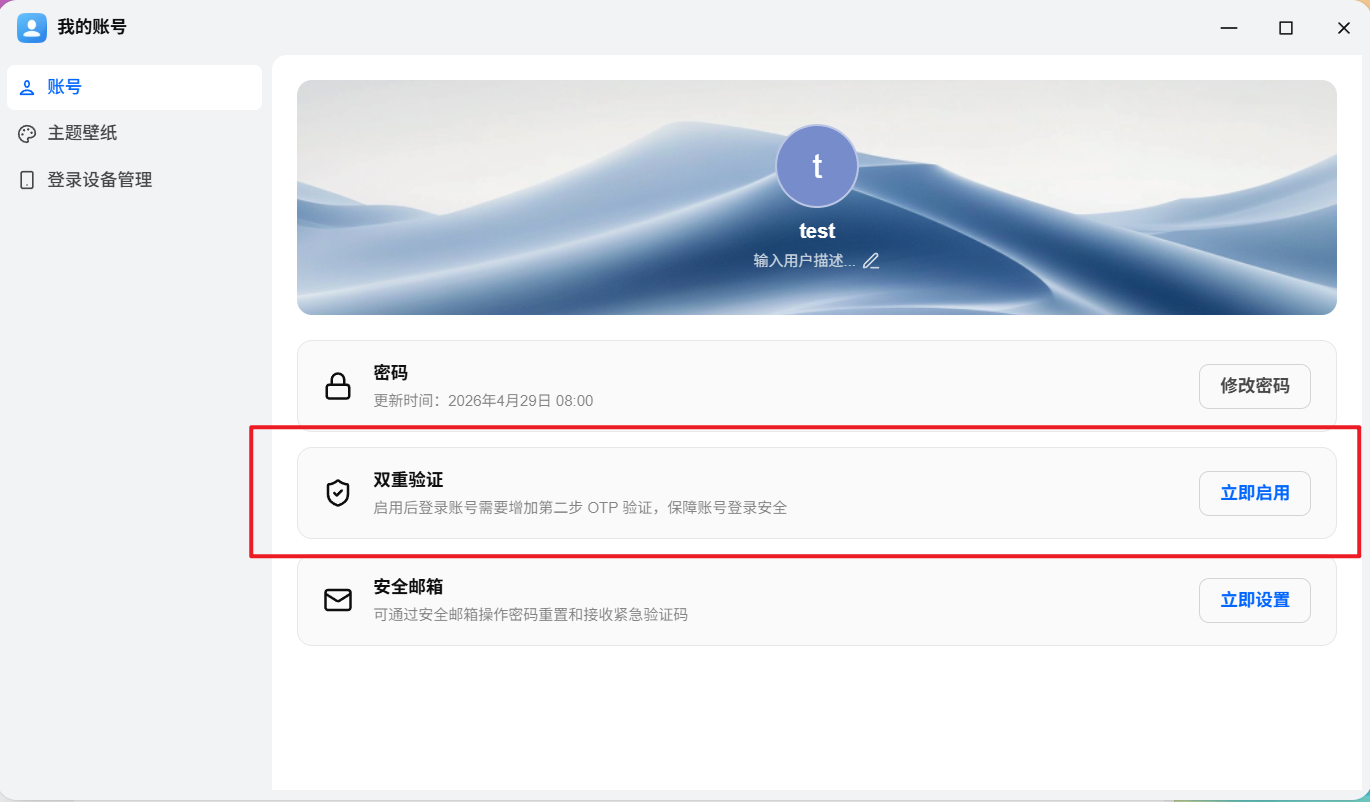
Task: Click the round 't' user avatar
Action: point(817,166)
